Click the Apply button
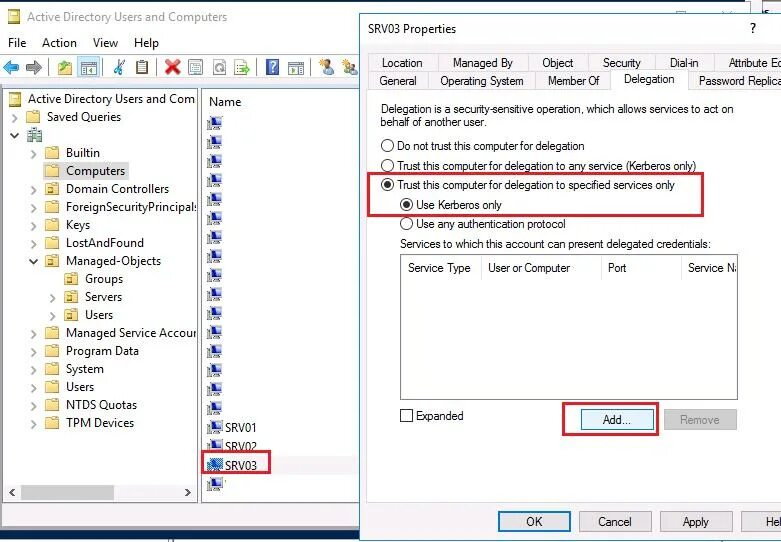The image size is (781, 542). [696, 522]
